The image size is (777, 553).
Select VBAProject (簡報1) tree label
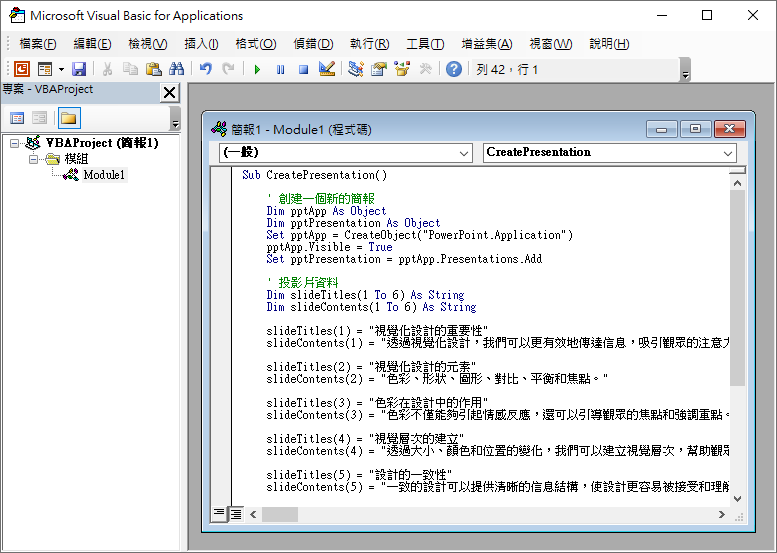[x=102, y=143]
